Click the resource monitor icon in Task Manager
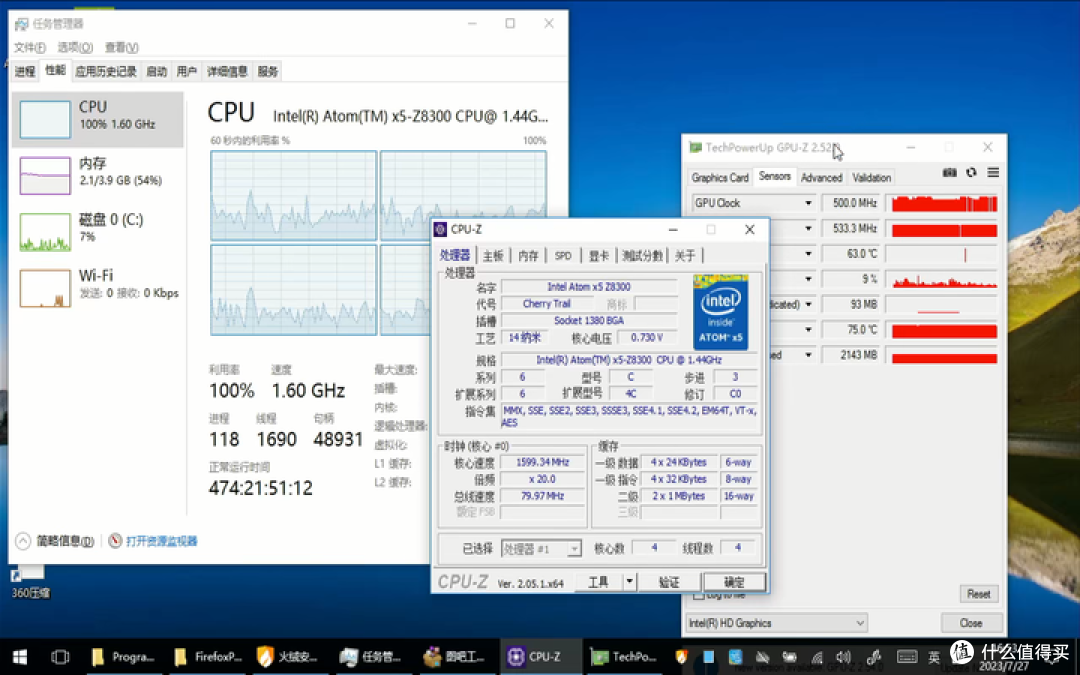The width and height of the screenshot is (1080, 675). tap(115, 541)
